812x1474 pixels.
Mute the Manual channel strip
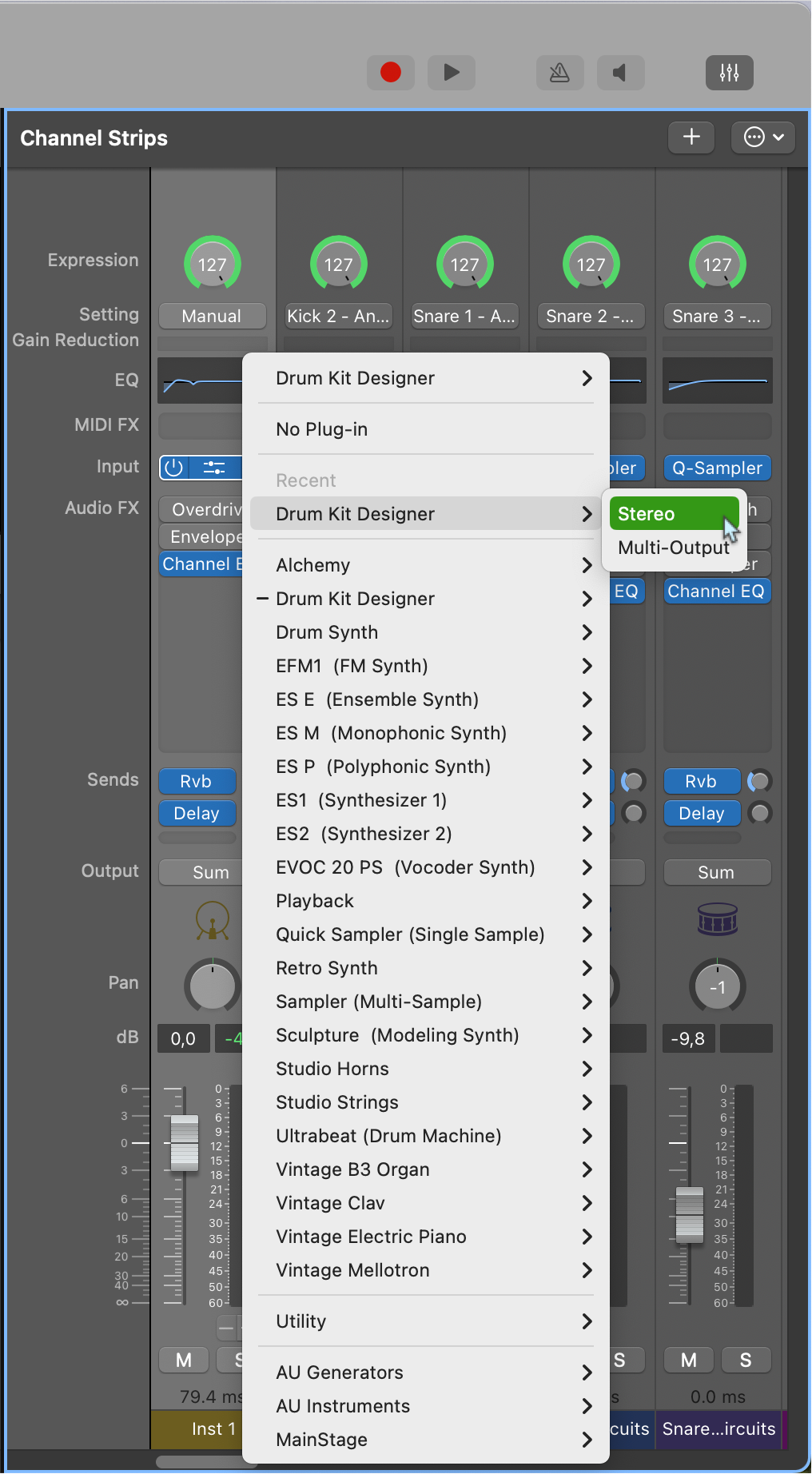[184, 1360]
